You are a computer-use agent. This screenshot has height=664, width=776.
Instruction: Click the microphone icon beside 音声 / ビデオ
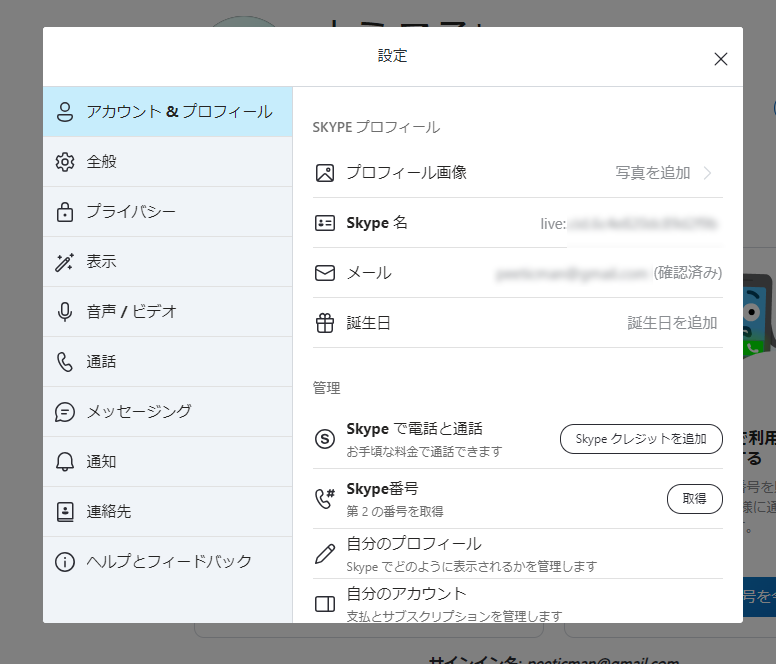(65, 312)
